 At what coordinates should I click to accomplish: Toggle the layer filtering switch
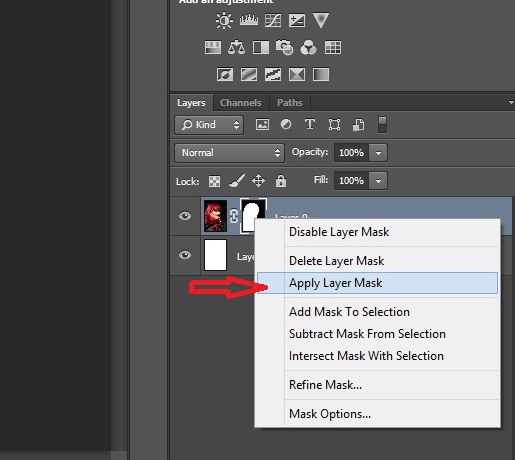382,125
